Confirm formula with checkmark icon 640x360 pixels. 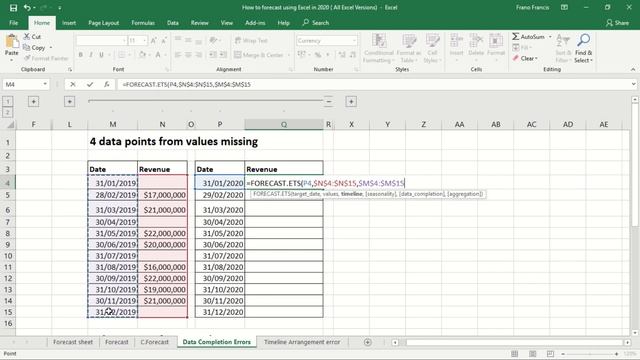(90, 84)
